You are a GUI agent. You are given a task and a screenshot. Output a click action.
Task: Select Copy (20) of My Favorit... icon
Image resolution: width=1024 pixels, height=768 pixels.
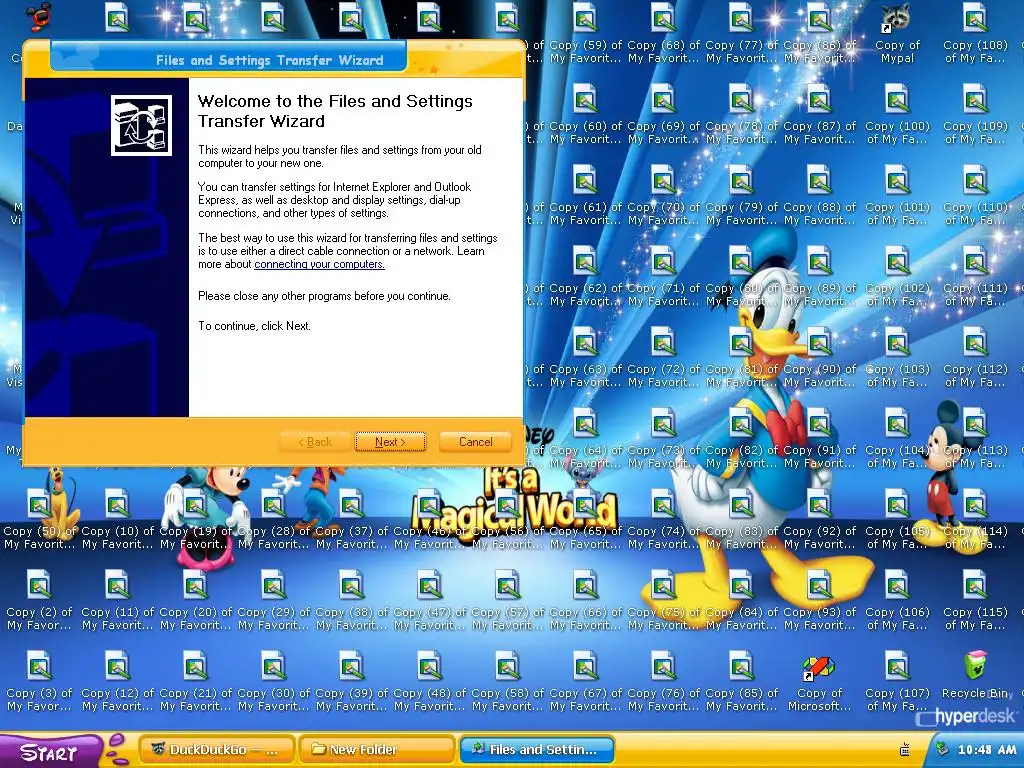[195, 584]
